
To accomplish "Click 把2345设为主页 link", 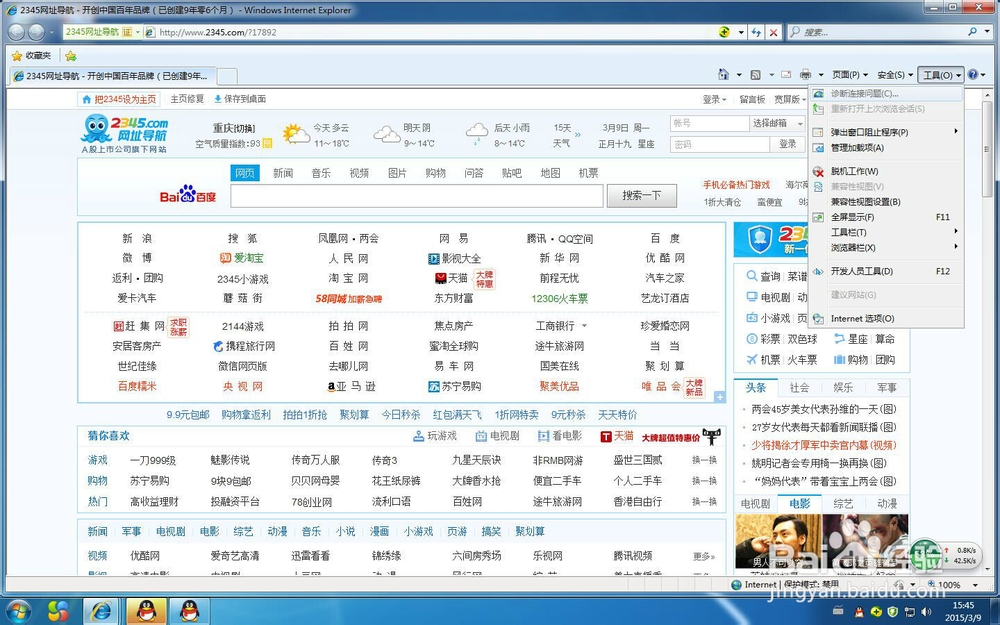I will (119, 99).
